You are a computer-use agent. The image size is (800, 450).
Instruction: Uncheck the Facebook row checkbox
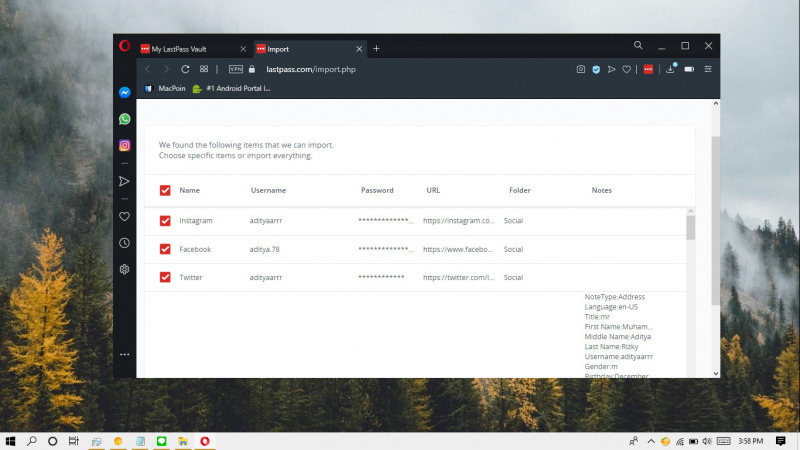pos(165,249)
